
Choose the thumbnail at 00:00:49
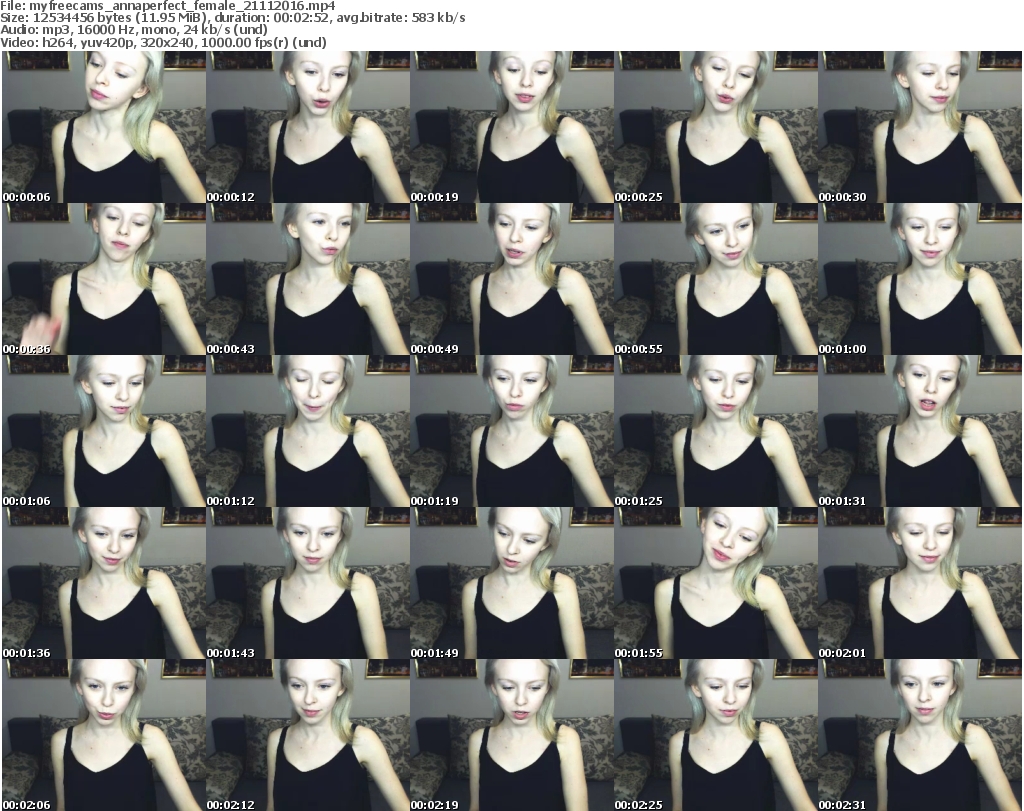pyautogui.click(x=512, y=279)
